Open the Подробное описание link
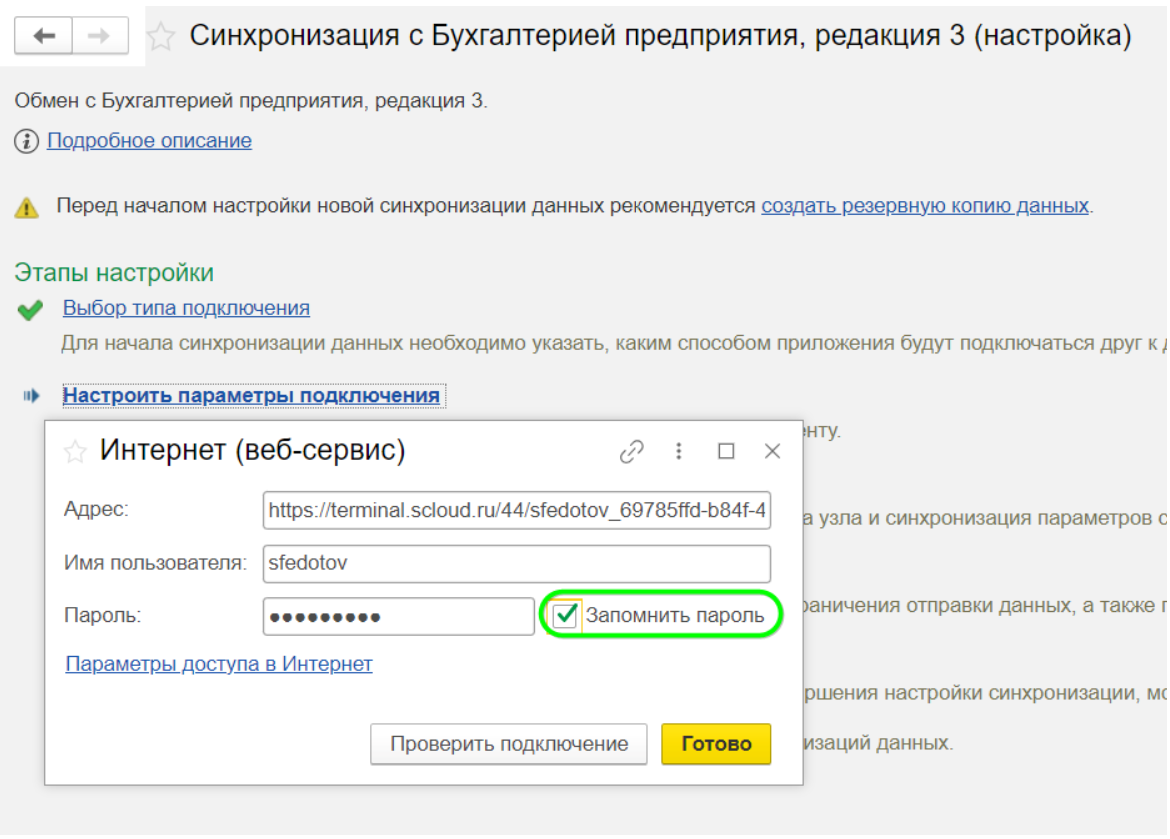Screen dimensions: 1170x839 pyautogui.click(x=149, y=141)
